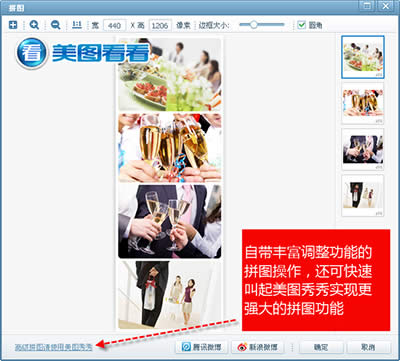This screenshot has height=361, width=400.
Task: Click the zoom in magnifier icon
Action: point(34,25)
